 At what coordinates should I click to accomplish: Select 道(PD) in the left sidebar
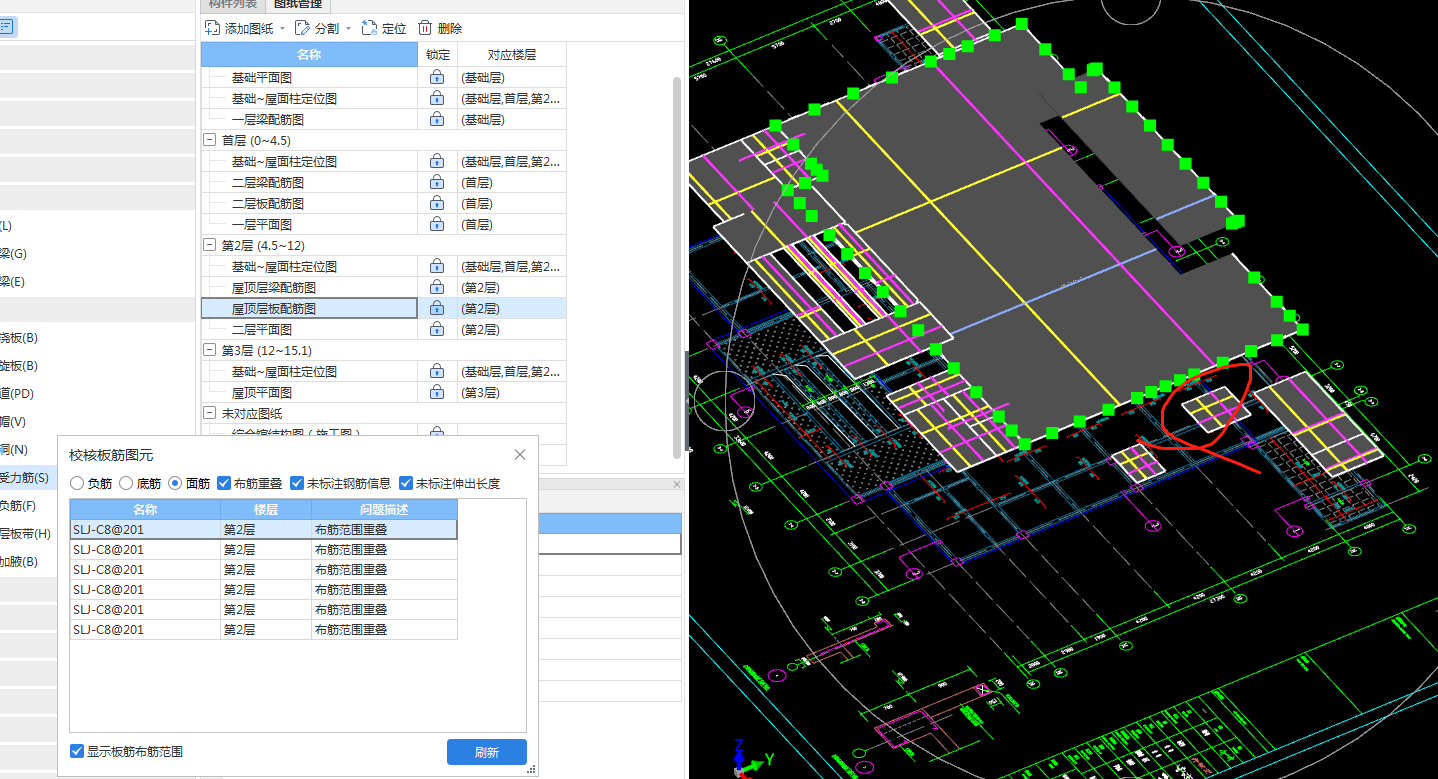coord(17,393)
